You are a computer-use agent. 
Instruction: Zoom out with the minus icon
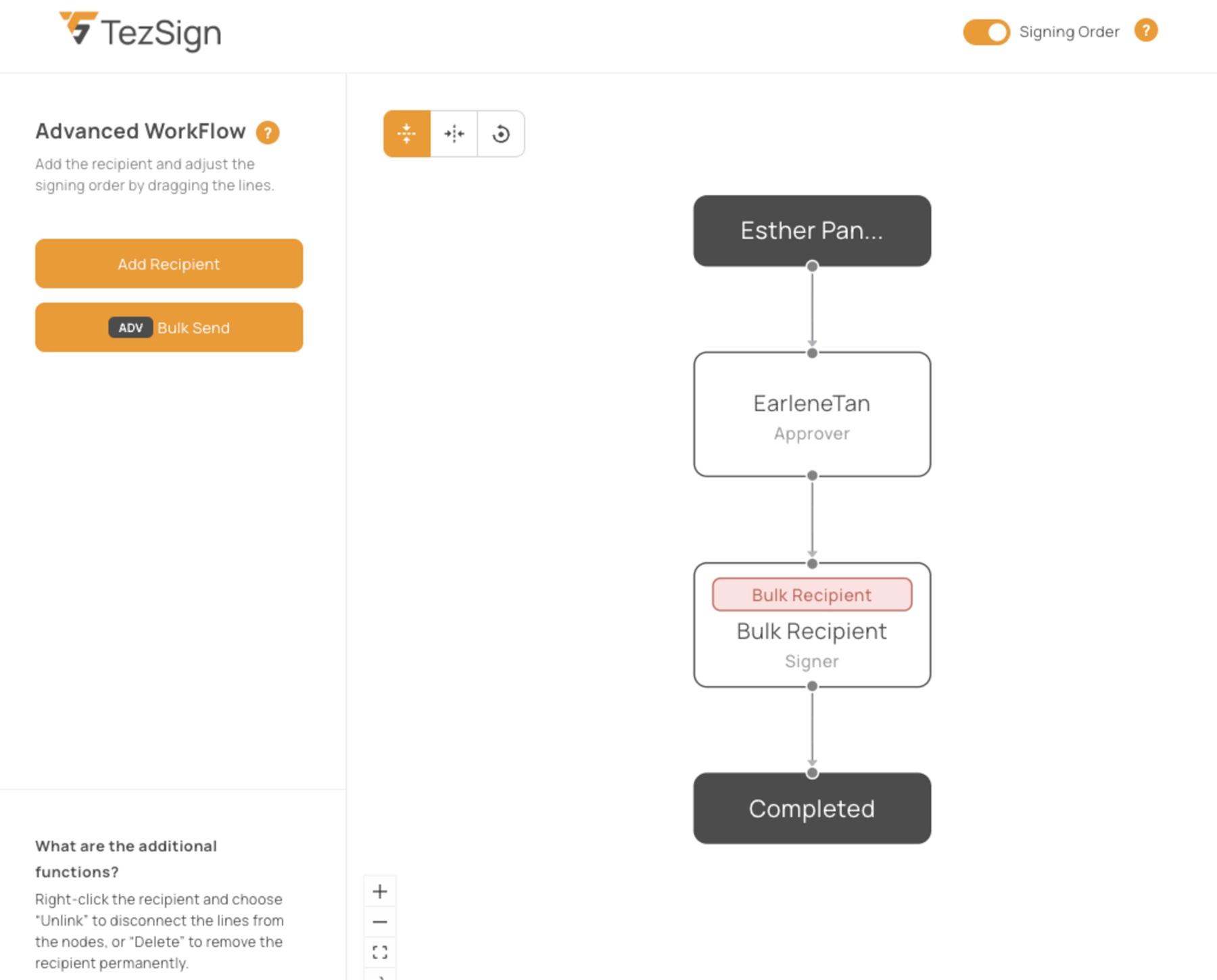click(x=380, y=922)
